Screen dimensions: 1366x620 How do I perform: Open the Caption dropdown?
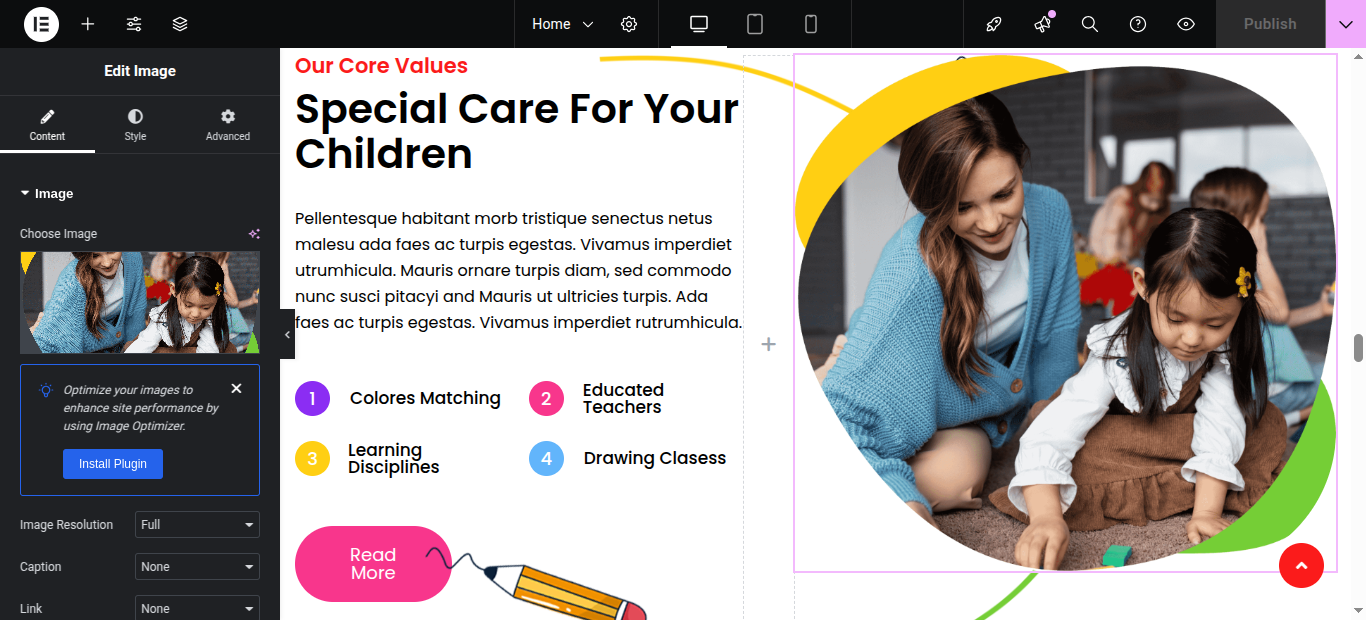coord(197,567)
